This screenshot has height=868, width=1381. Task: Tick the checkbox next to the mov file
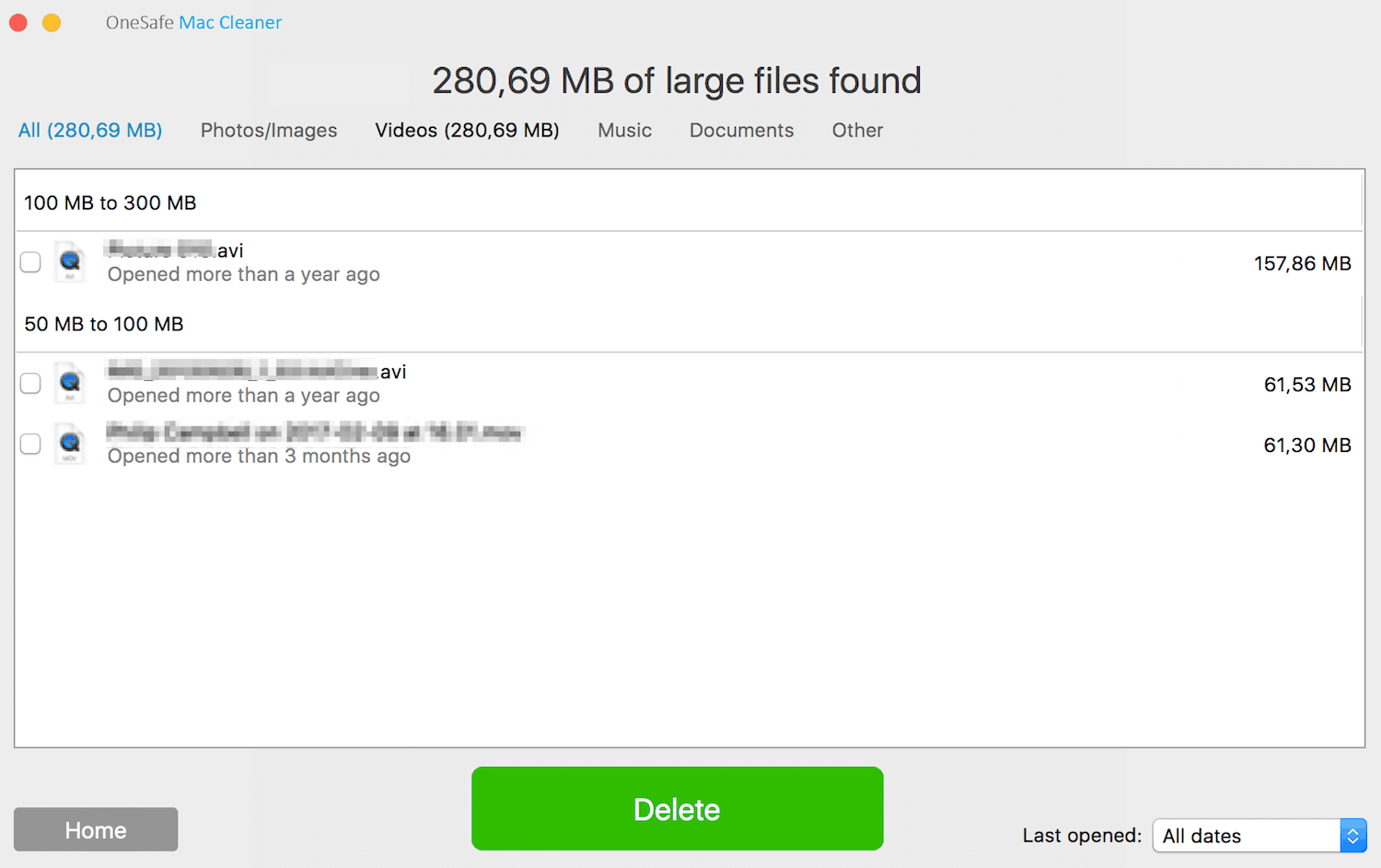coord(30,444)
